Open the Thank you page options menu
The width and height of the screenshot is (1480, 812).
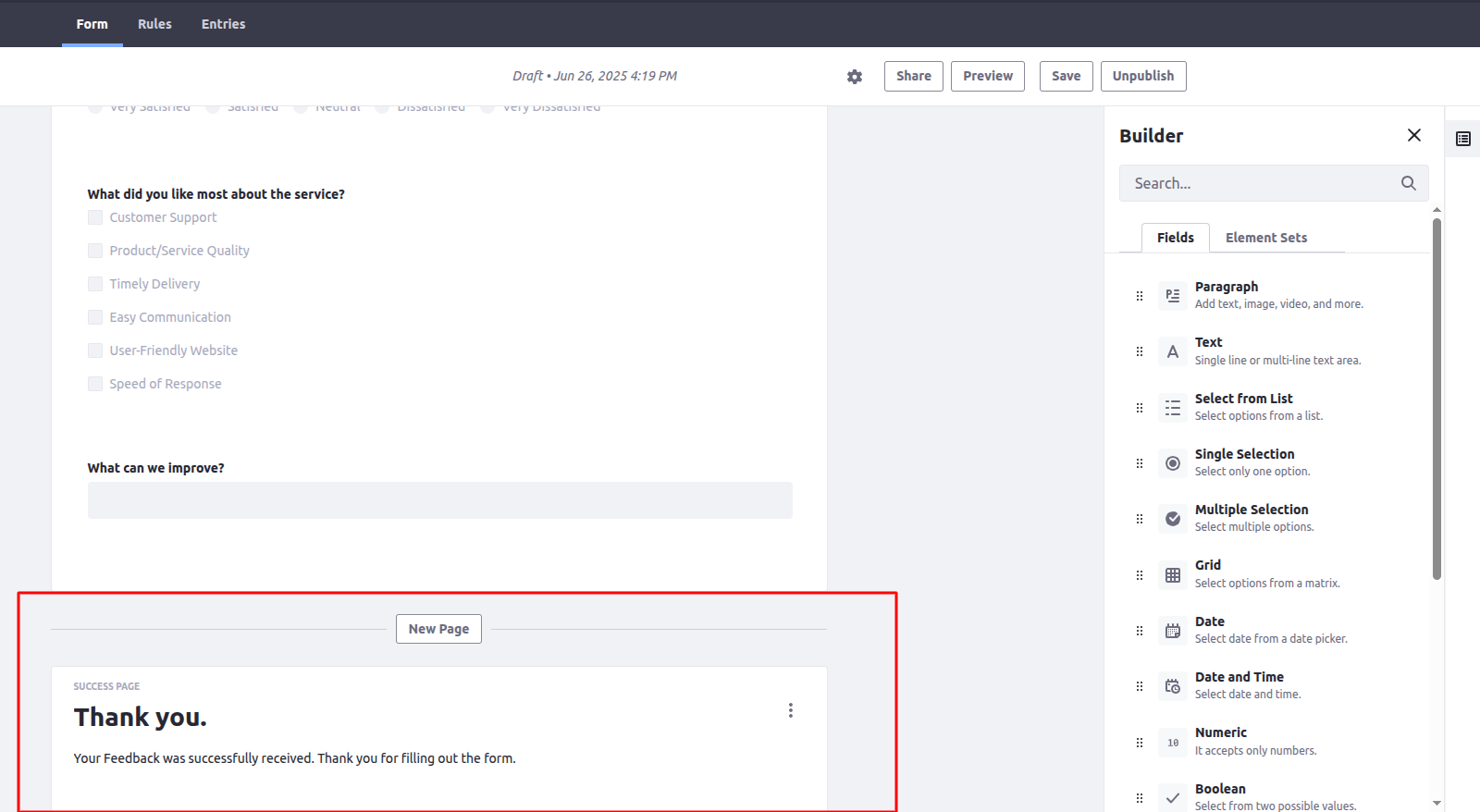click(790, 710)
